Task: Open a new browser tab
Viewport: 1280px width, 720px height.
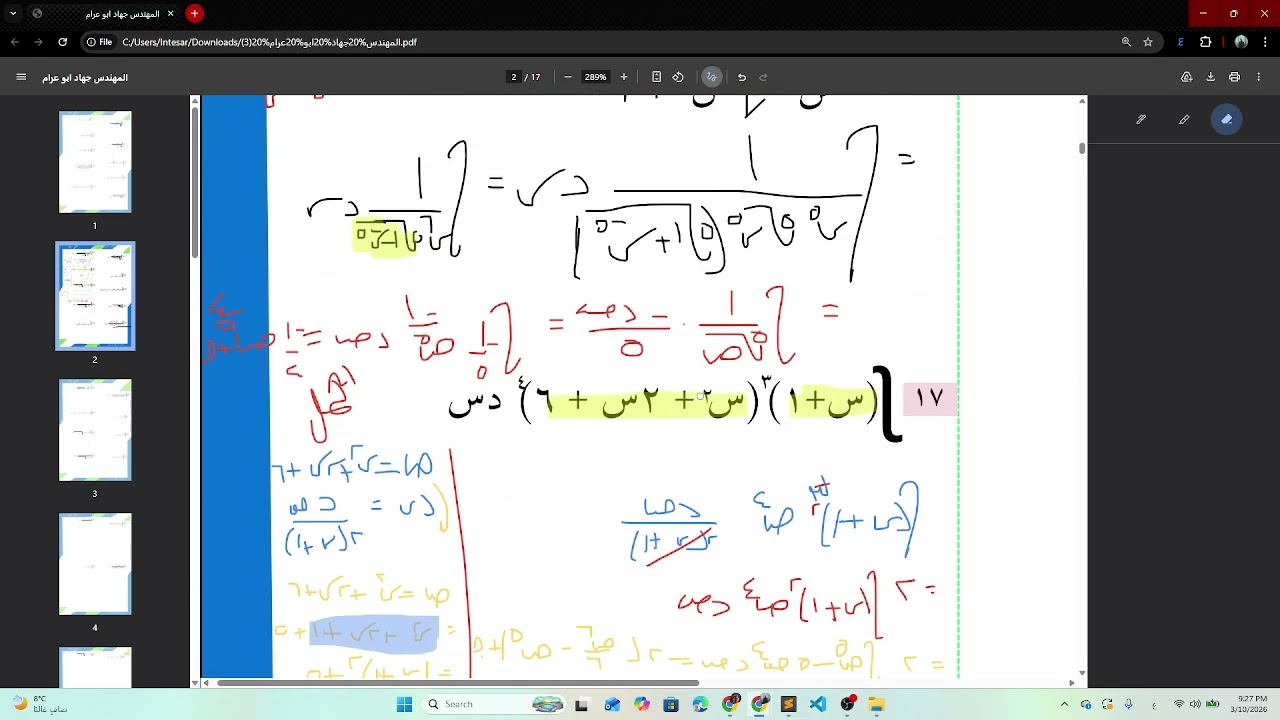Action: click(x=194, y=13)
